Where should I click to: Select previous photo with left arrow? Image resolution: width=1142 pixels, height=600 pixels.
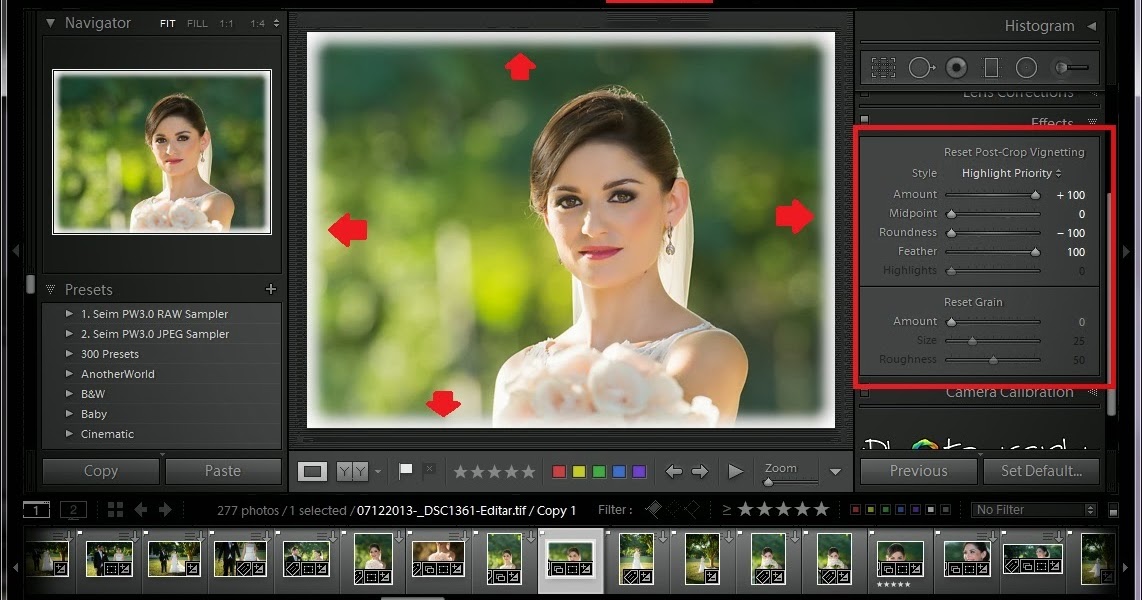click(674, 472)
